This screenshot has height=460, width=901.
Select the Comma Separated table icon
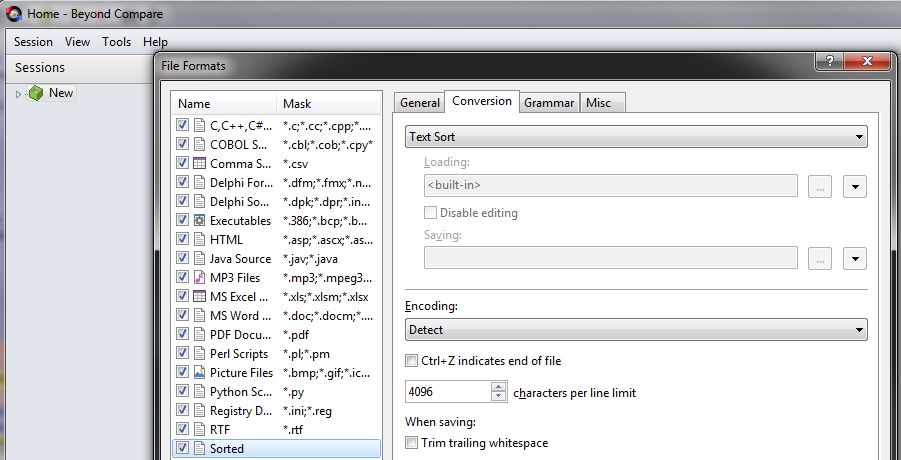(x=200, y=163)
